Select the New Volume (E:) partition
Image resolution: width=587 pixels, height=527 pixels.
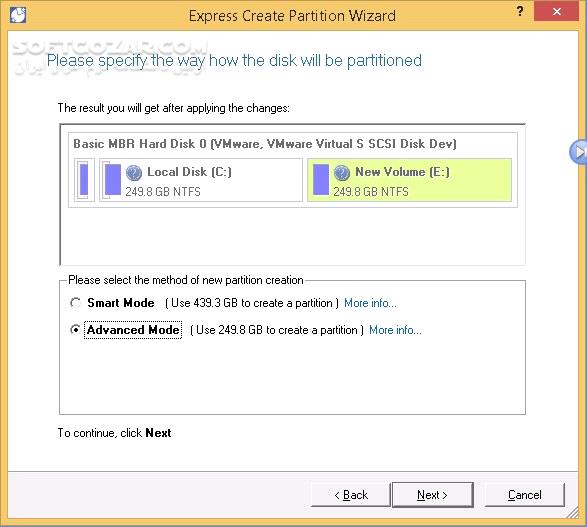[410, 180]
